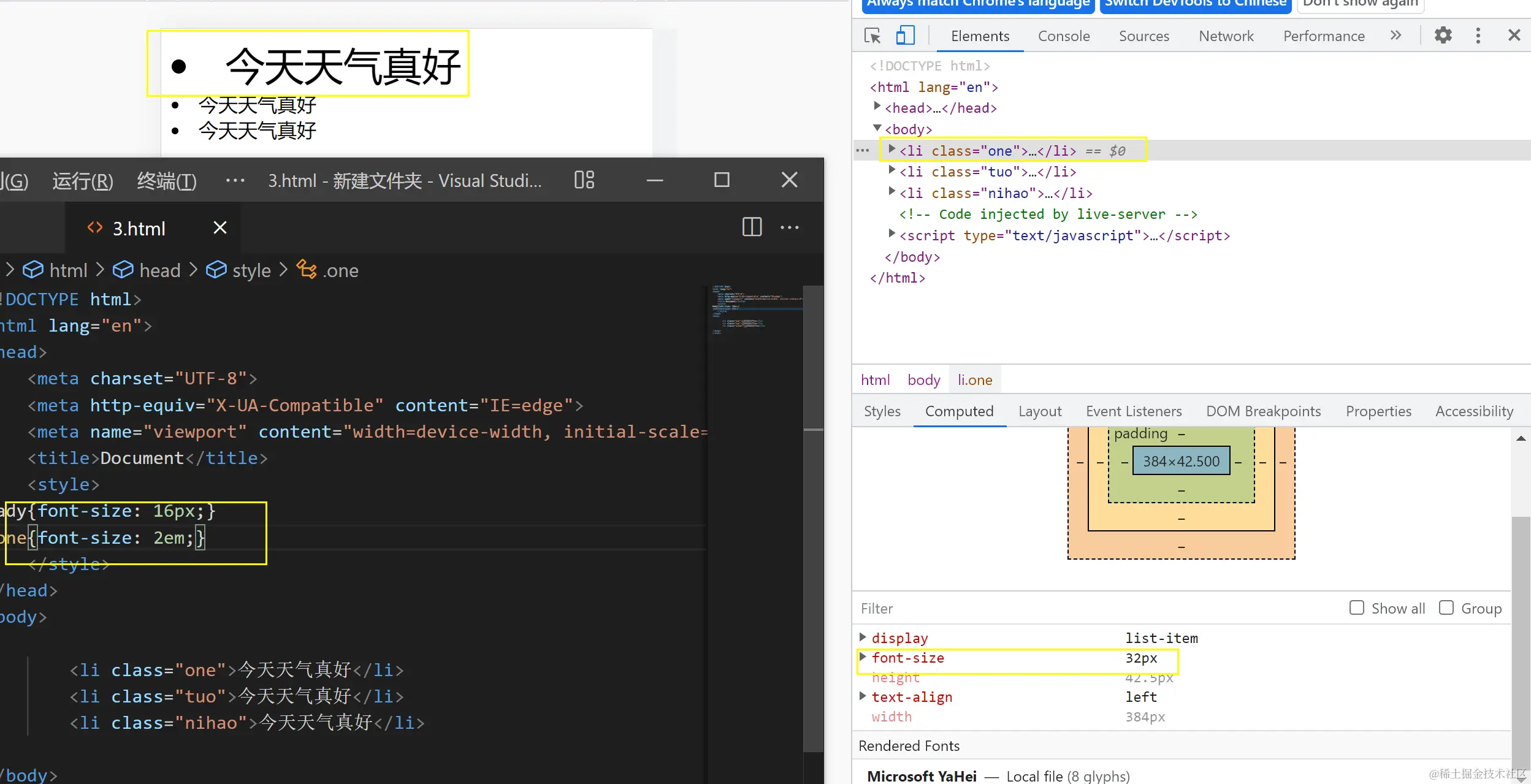Switch to the Console tab
The width and height of the screenshot is (1531, 784).
click(1063, 36)
